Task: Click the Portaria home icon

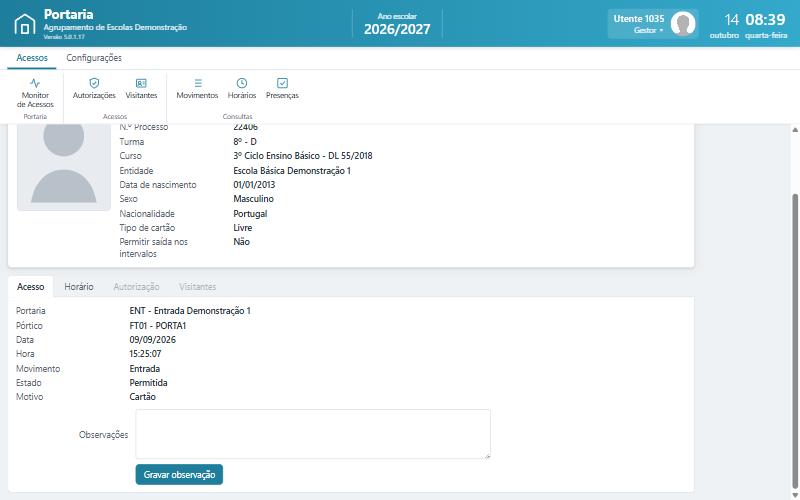Action: tap(24, 23)
